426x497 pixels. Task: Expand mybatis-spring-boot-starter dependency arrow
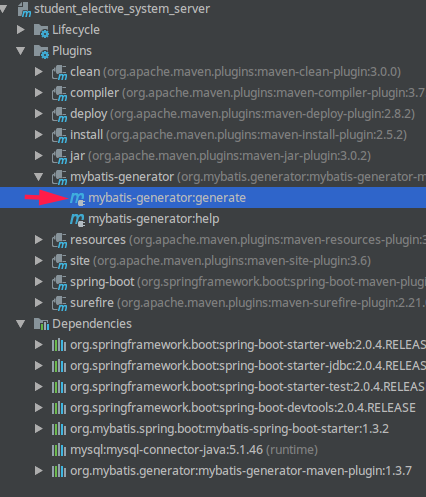[39, 429]
